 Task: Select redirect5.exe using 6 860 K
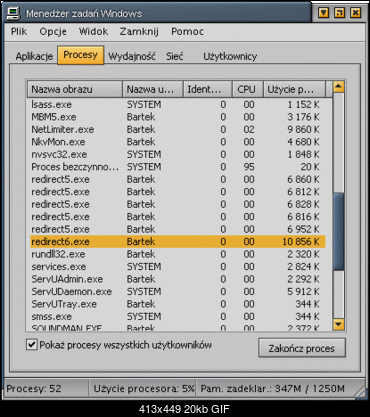click(x=177, y=179)
